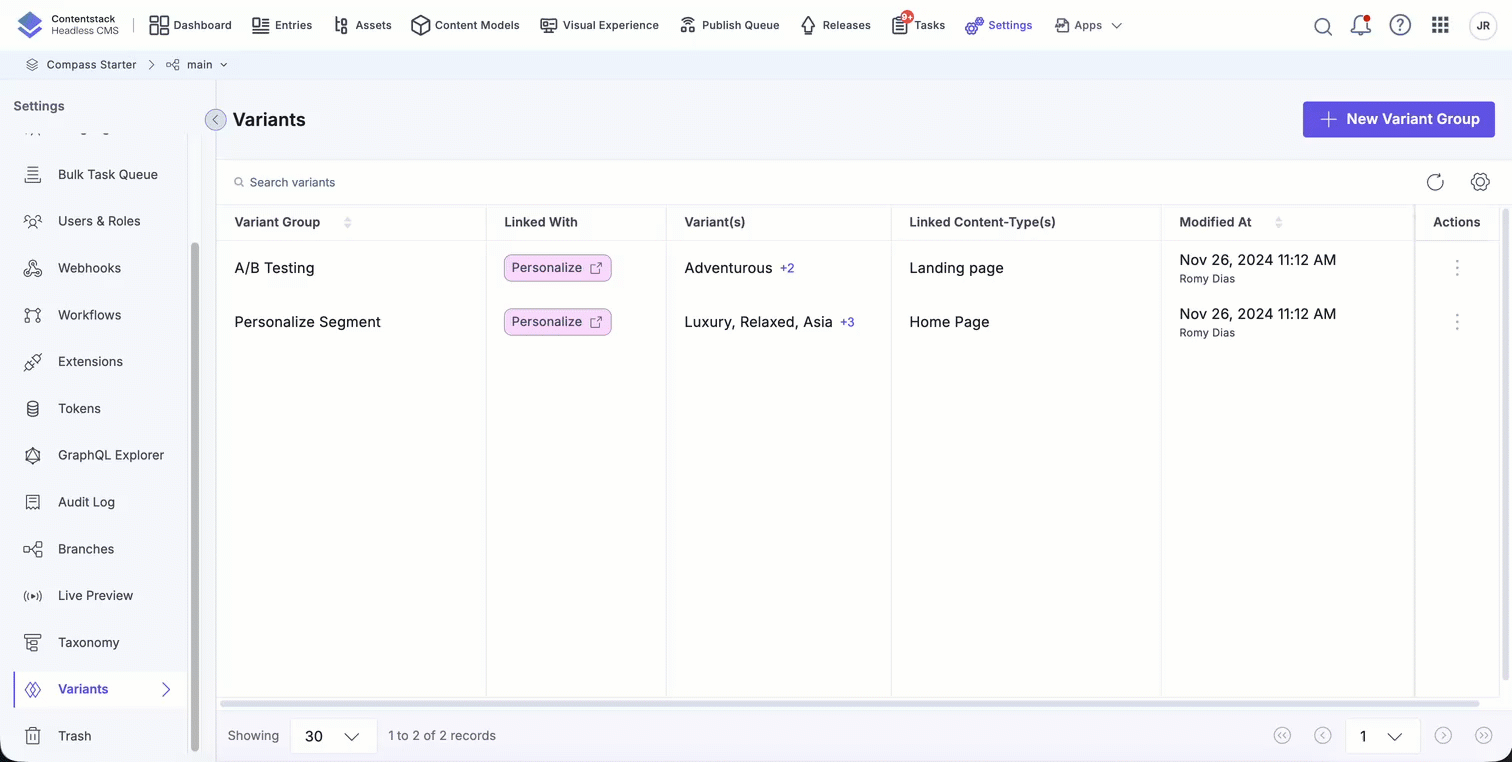Open actions menu for Personalize Segment
1512x762 pixels.
point(1457,322)
